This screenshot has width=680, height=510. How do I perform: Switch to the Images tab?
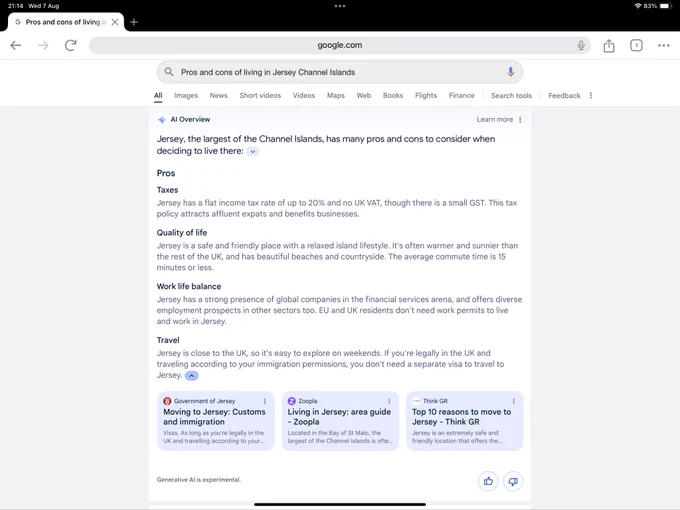coord(186,95)
